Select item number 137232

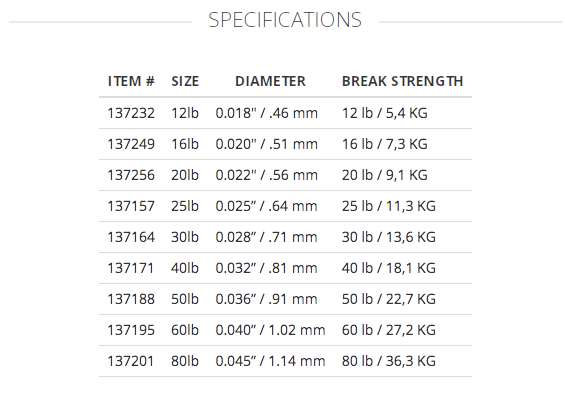pyautogui.click(x=131, y=113)
